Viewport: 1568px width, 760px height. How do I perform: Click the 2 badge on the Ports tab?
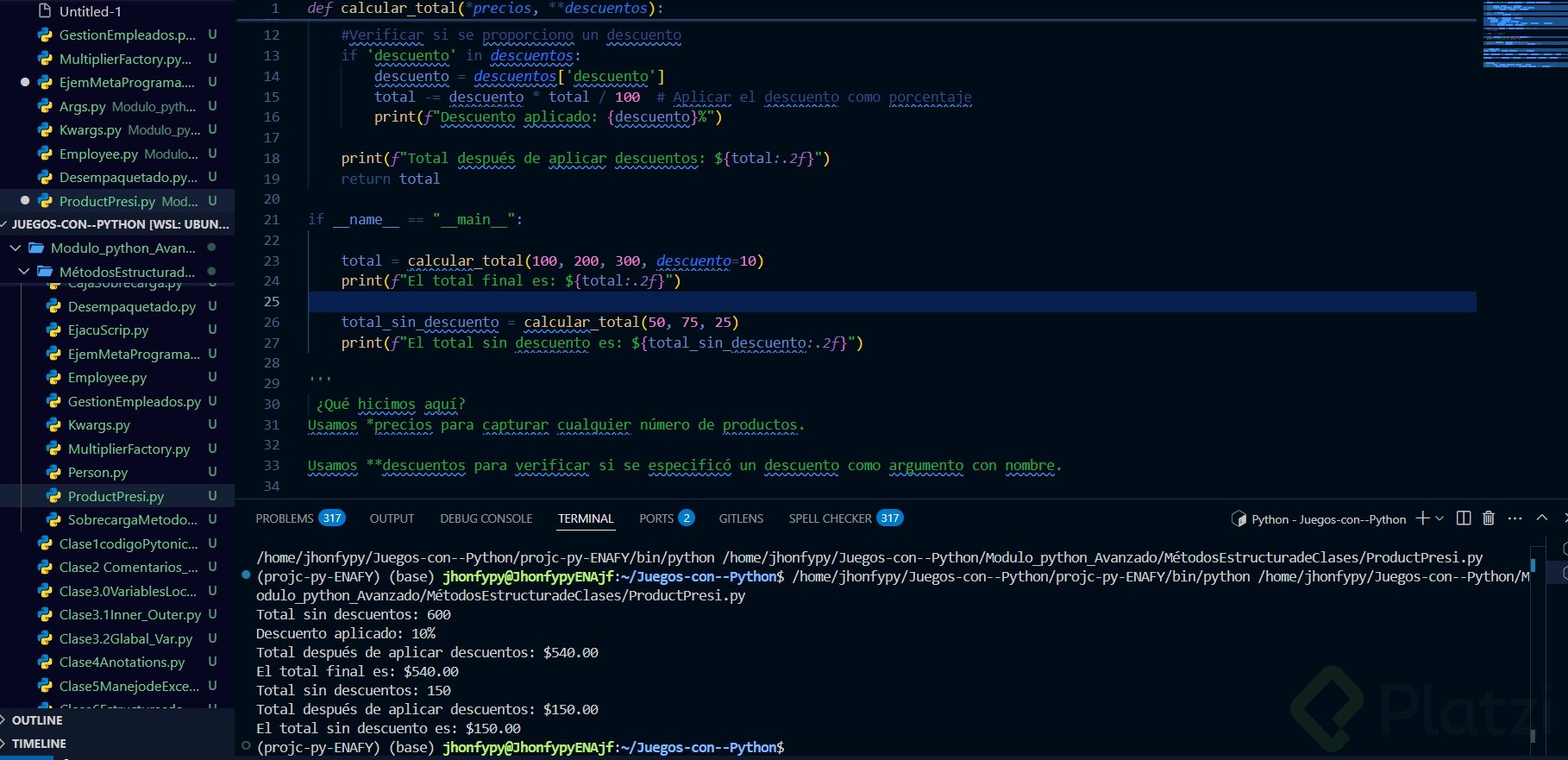tap(687, 518)
